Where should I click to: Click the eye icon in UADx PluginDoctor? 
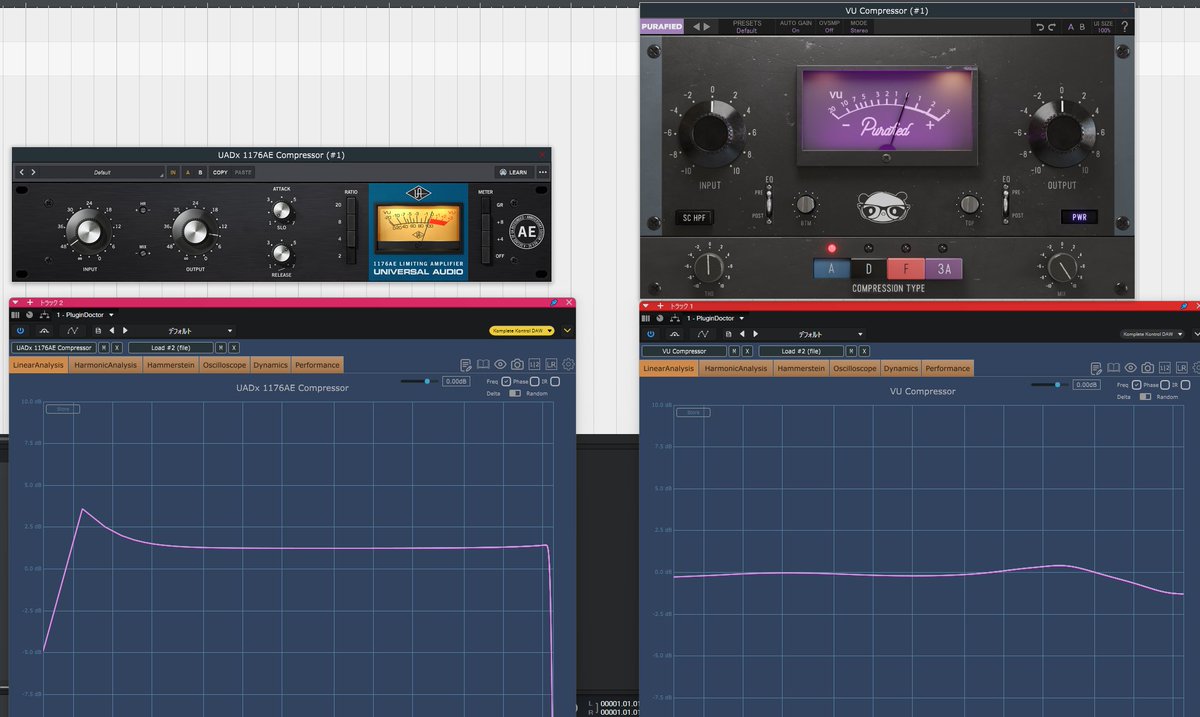500,365
